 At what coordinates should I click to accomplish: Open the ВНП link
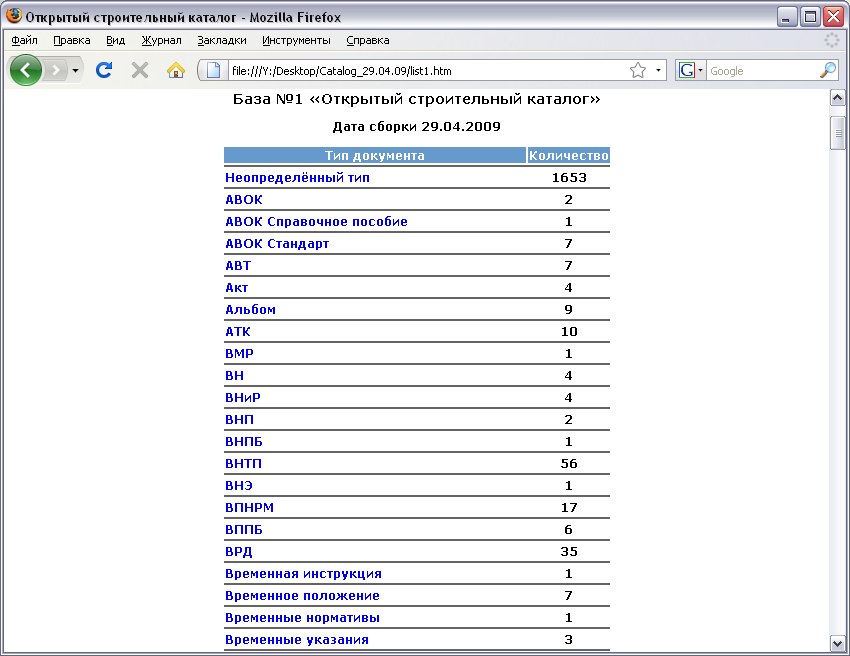pyautogui.click(x=239, y=420)
